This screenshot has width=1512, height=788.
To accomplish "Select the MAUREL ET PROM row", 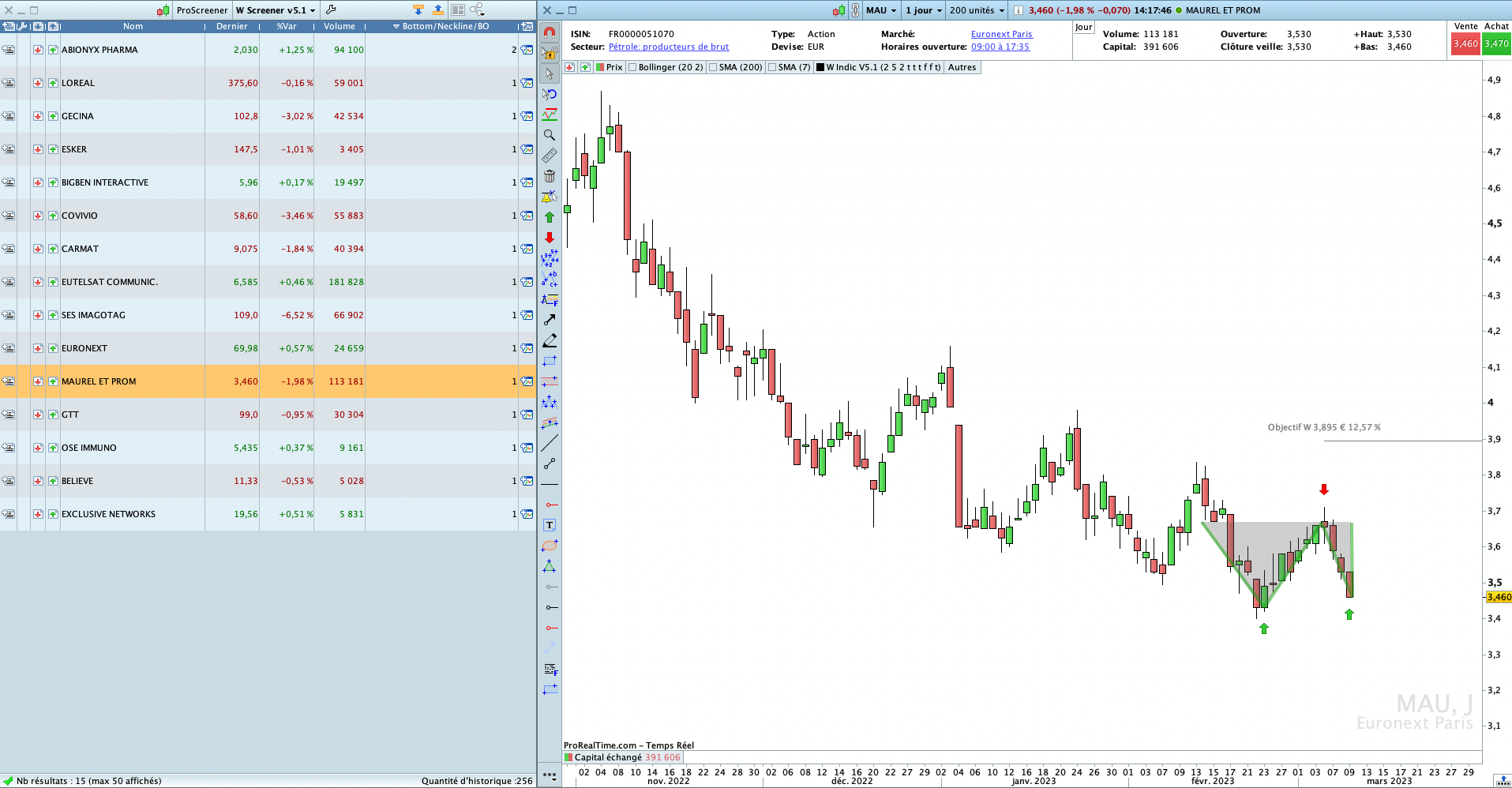I will pyautogui.click(x=268, y=381).
